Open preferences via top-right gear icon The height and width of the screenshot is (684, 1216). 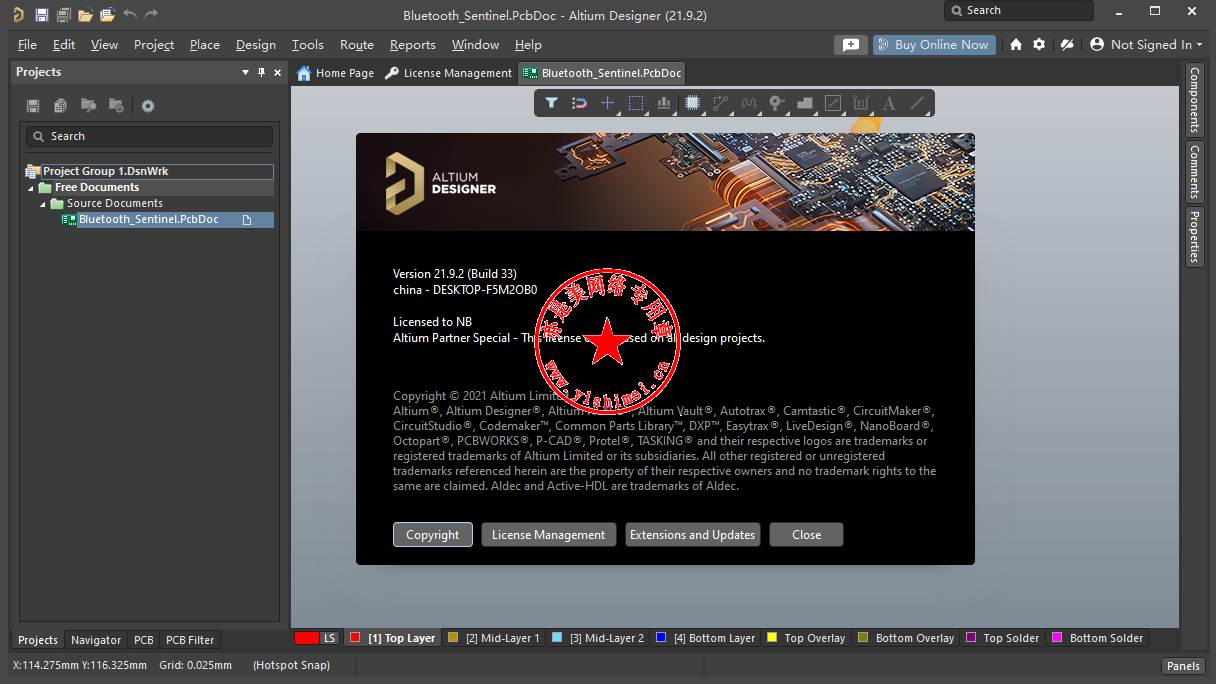click(x=1039, y=45)
